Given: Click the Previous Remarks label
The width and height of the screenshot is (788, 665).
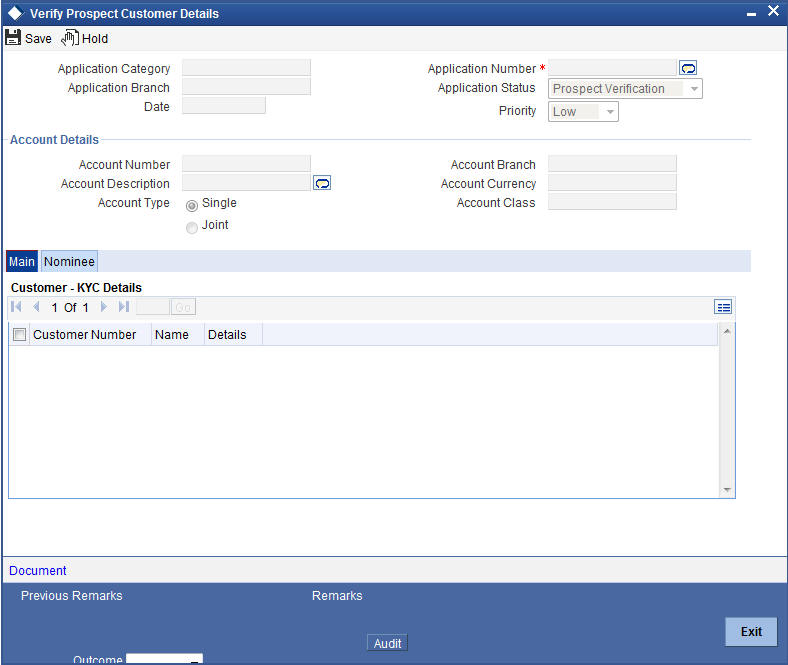Looking at the screenshot, I should pyautogui.click(x=71, y=595).
